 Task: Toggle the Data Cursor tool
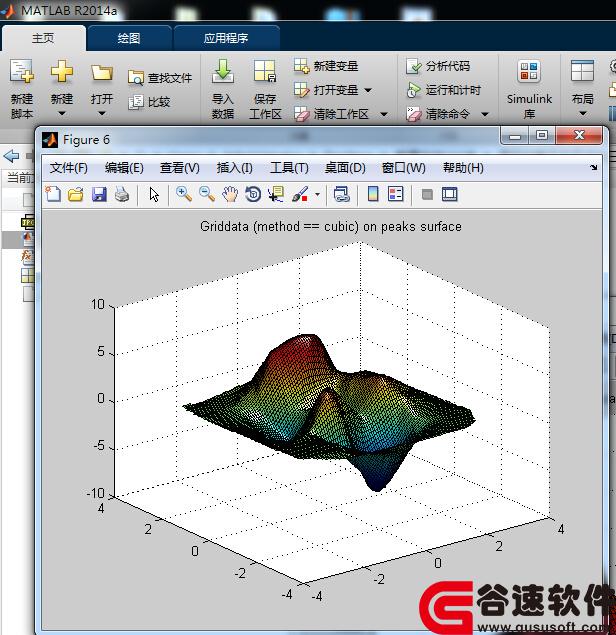276,194
